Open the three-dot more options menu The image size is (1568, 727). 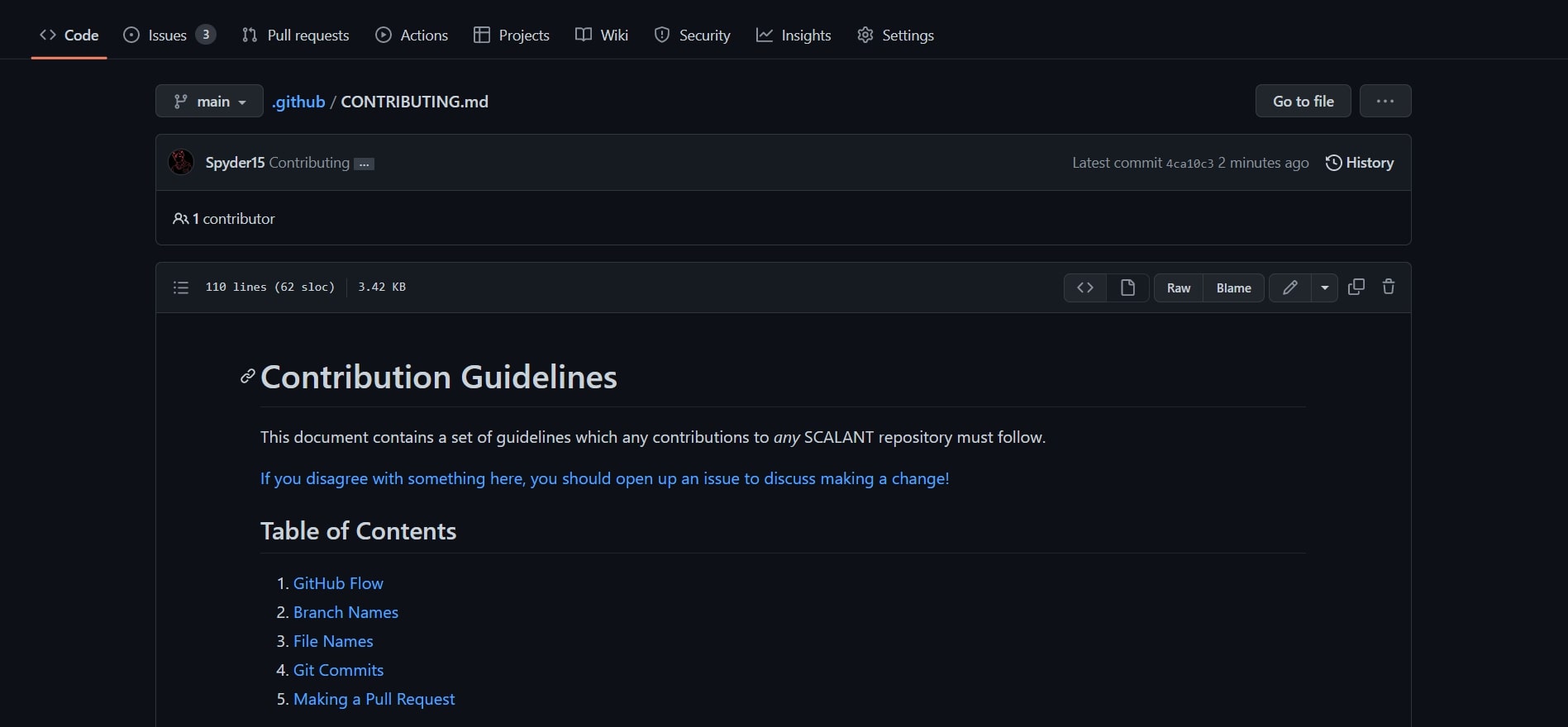[1385, 101]
